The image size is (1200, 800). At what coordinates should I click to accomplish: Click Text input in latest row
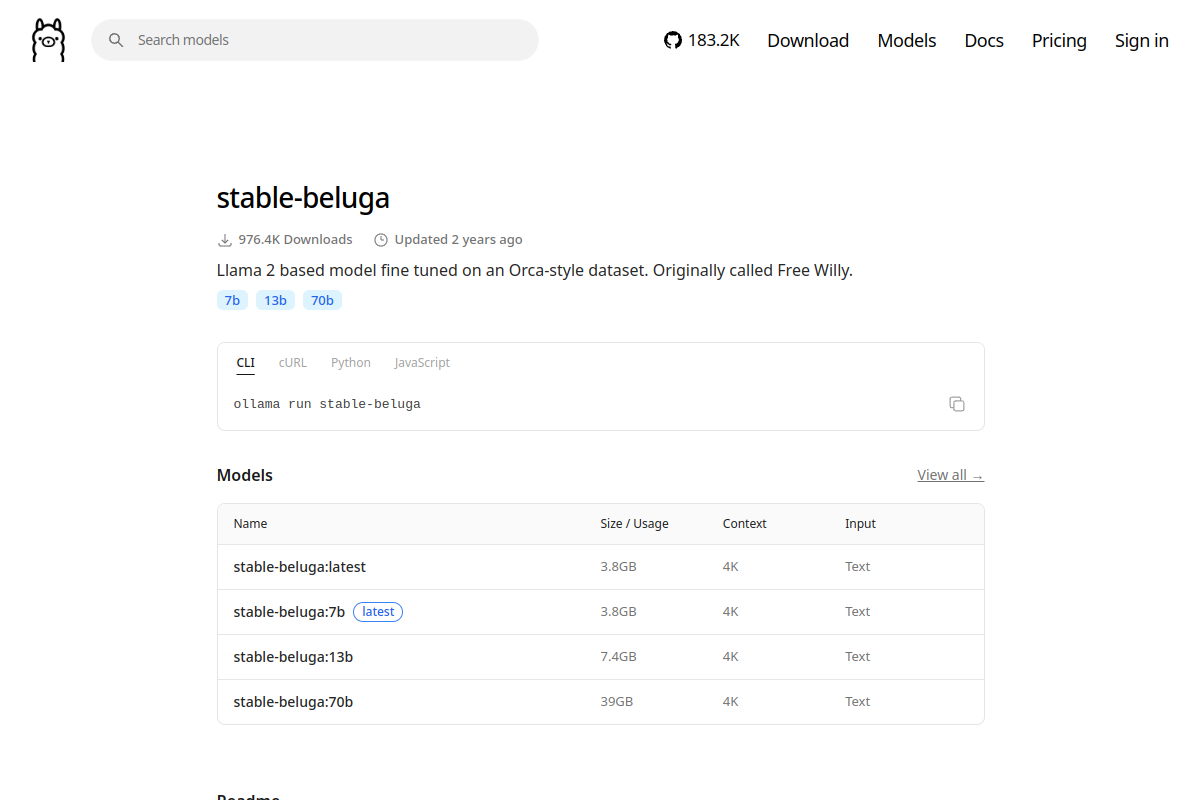pyautogui.click(x=858, y=567)
